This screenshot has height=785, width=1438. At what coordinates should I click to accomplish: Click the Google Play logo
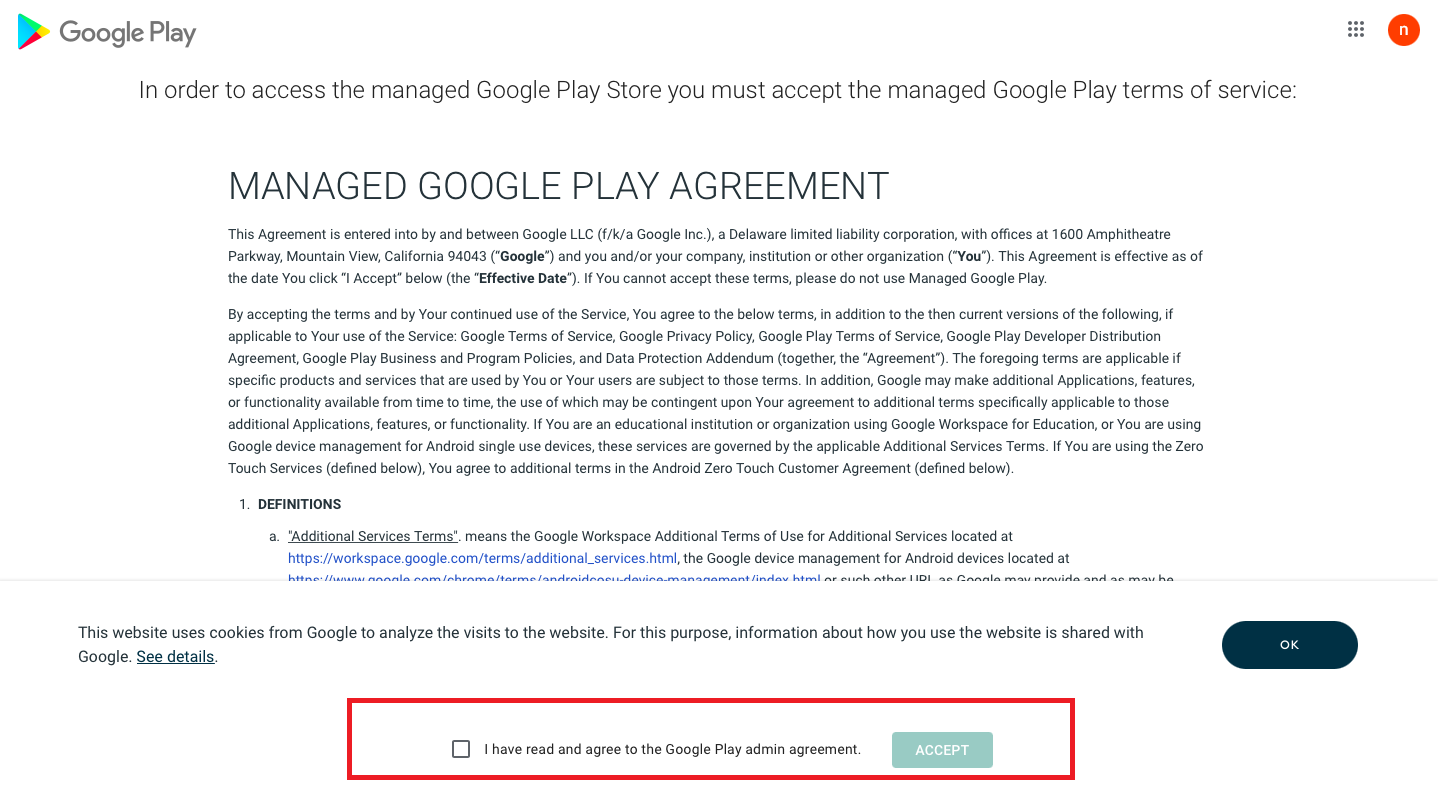point(107,32)
